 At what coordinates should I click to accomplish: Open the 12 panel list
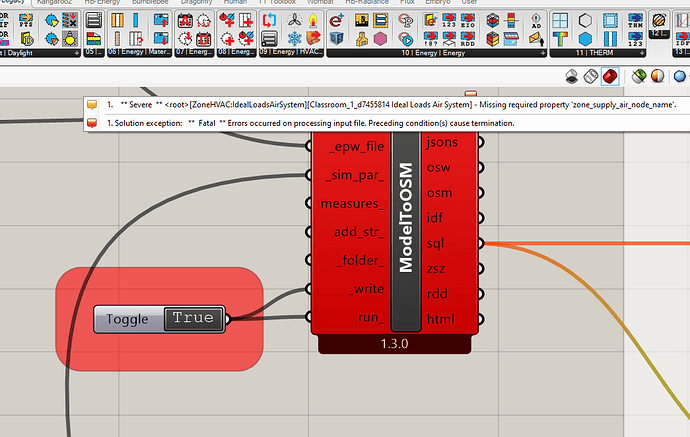coord(659,33)
